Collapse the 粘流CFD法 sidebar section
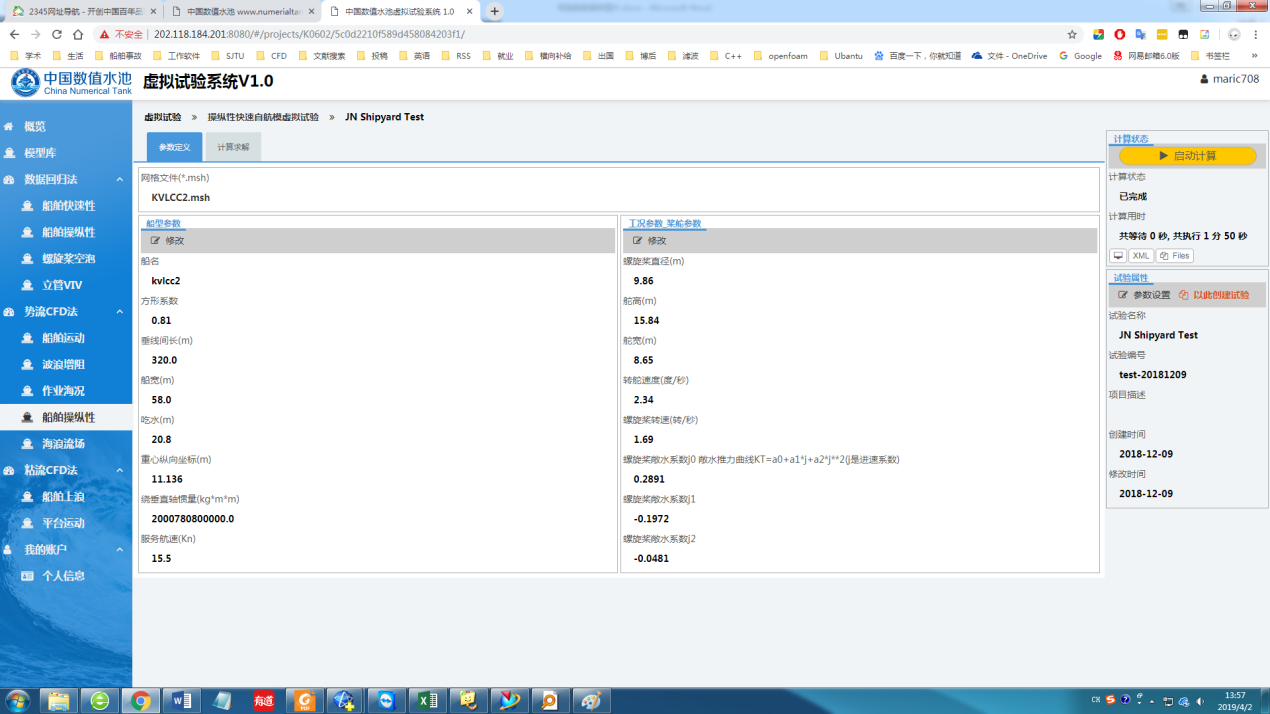The width and height of the screenshot is (1270, 714). pyautogui.click(x=120, y=470)
